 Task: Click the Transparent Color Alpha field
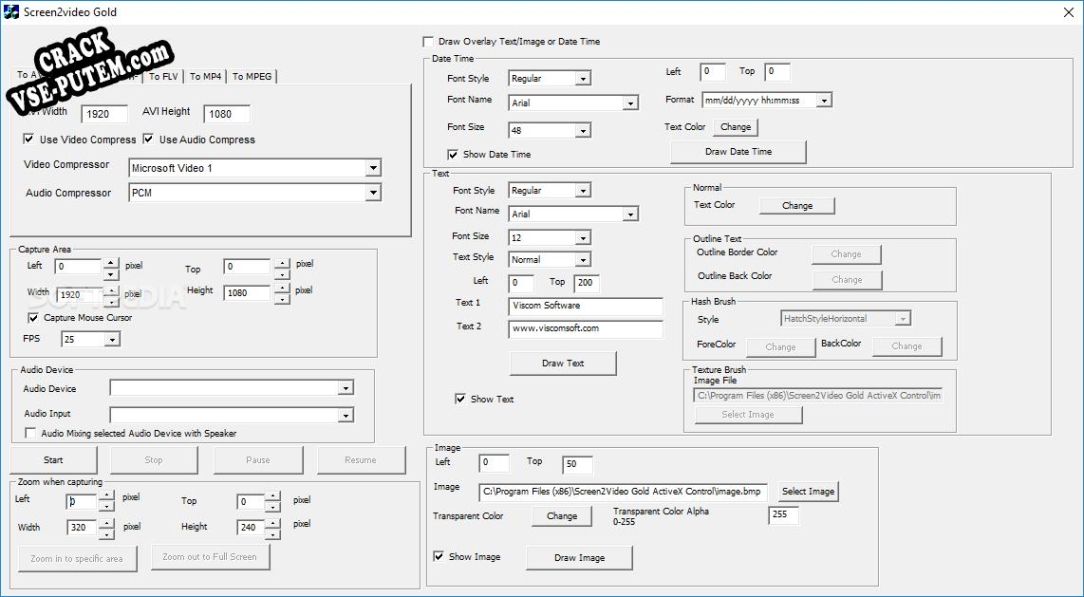click(783, 515)
